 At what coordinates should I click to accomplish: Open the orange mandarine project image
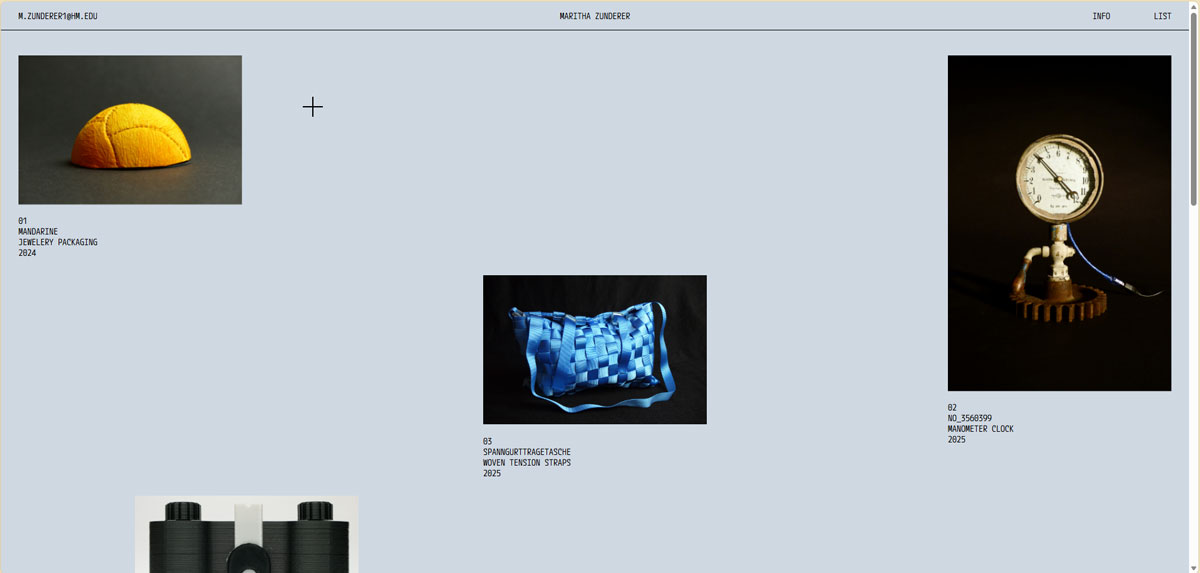(x=130, y=130)
